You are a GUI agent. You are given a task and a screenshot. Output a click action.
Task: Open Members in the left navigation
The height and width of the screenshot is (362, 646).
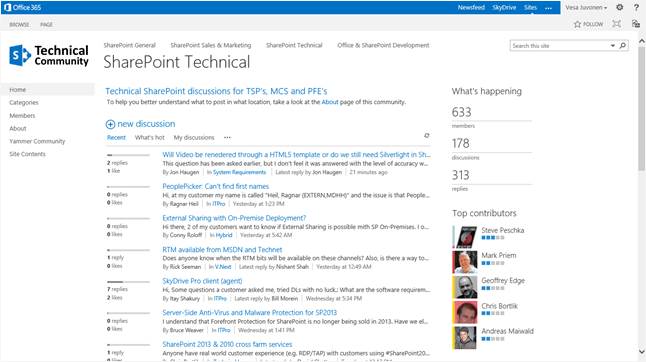22,116
